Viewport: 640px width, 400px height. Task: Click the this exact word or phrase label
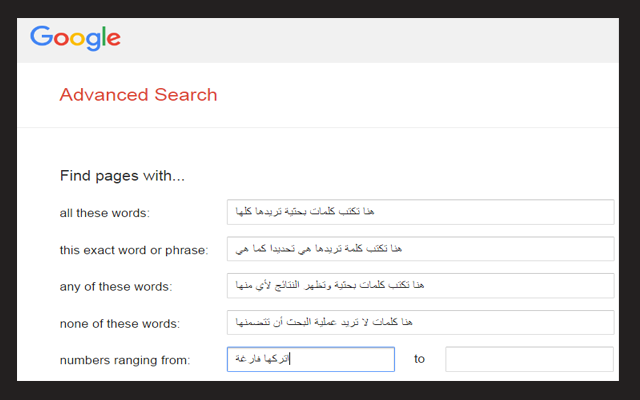click(x=133, y=250)
